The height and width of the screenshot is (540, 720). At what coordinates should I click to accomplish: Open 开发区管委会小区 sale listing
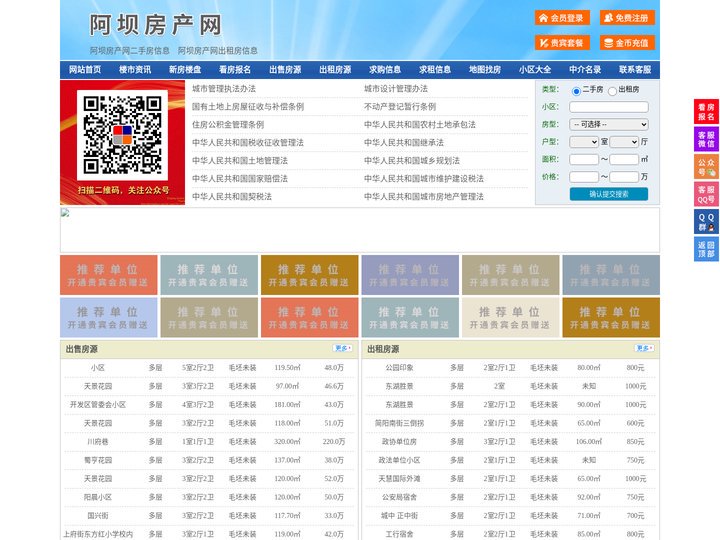(98, 405)
